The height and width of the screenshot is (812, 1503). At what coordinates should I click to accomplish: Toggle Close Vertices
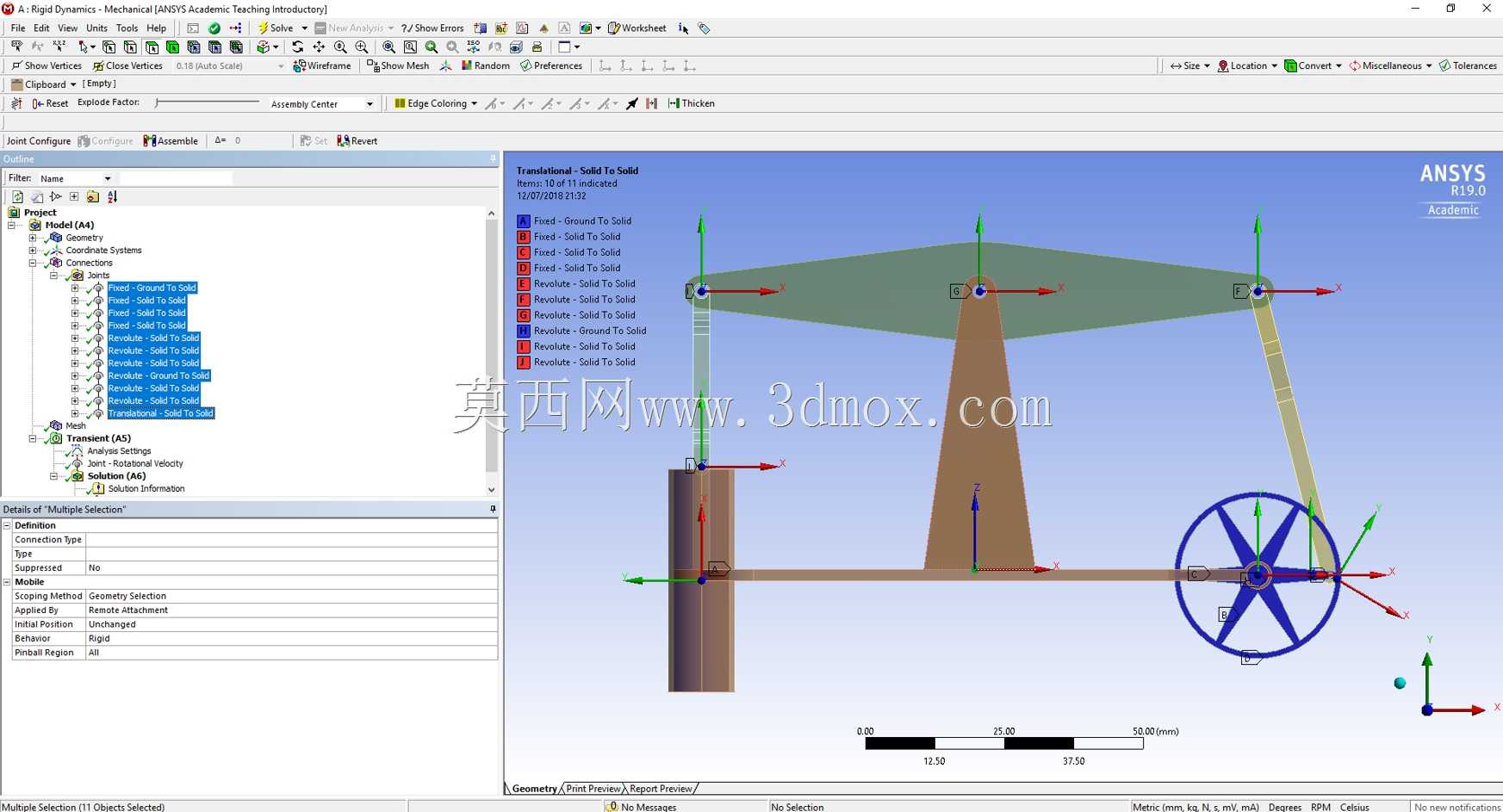pyautogui.click(x=127, y=65)
